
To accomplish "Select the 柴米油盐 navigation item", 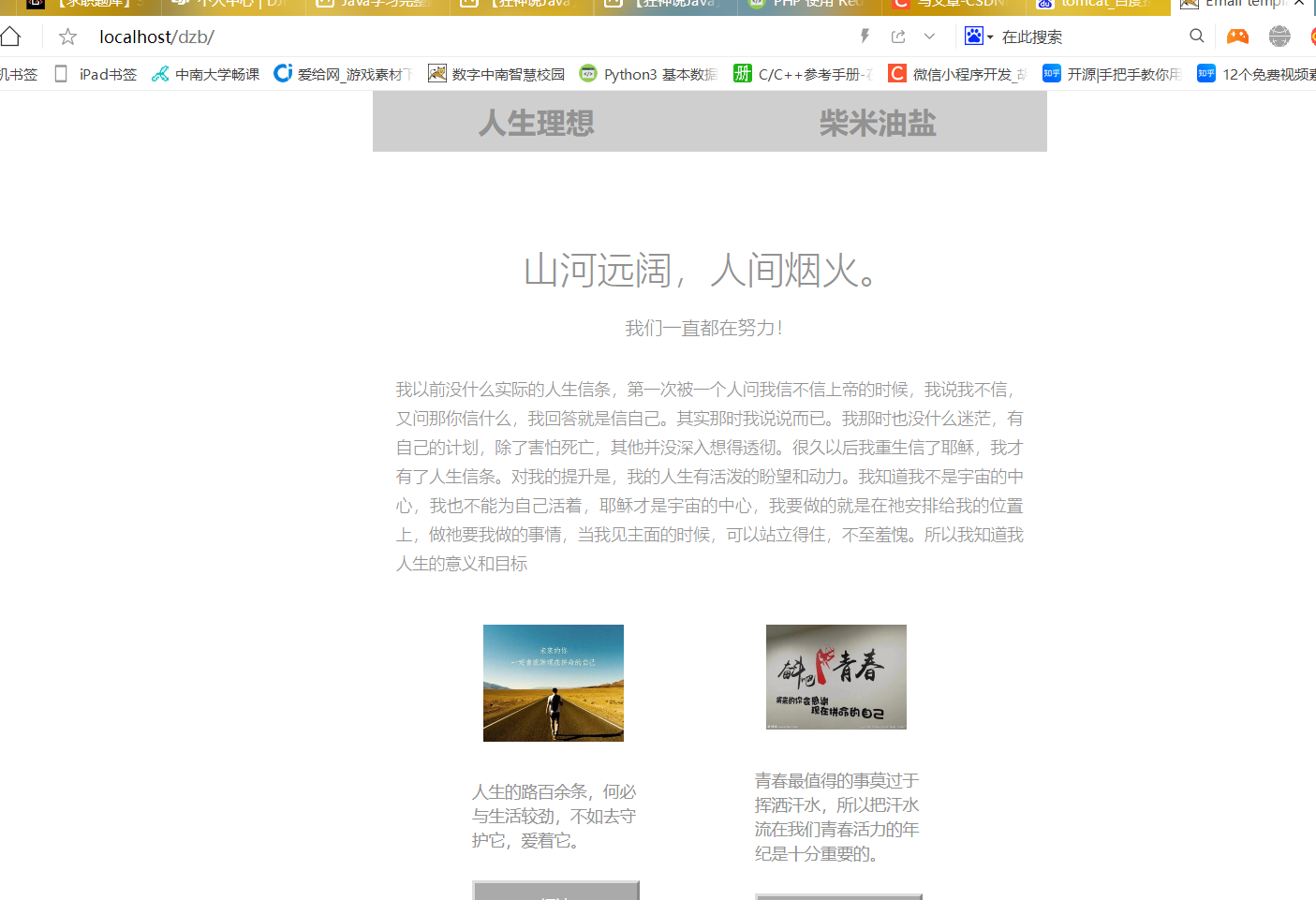I will tap(878, 123).
